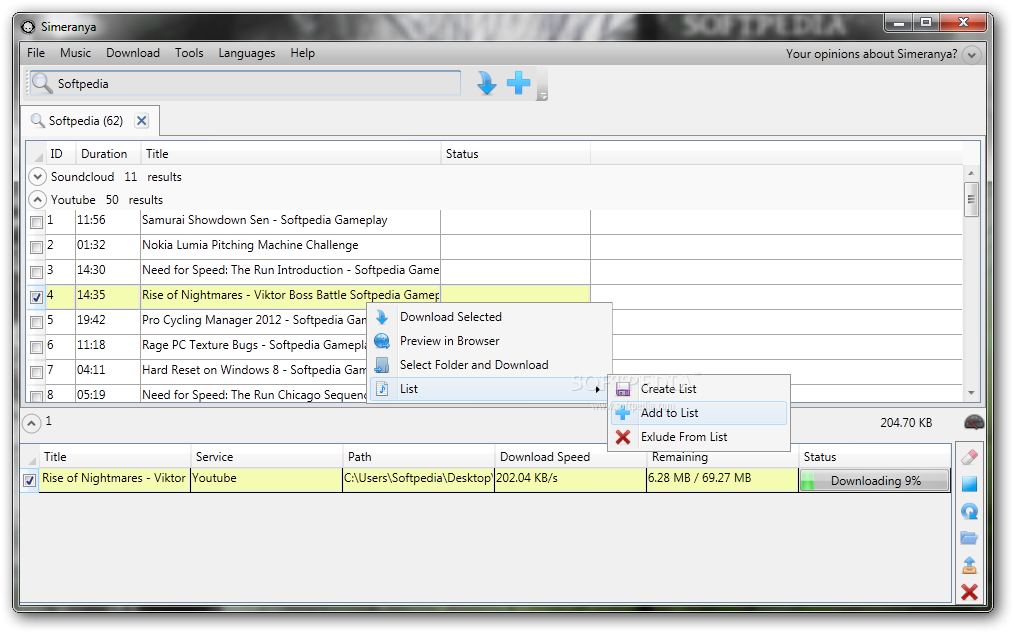Click the open folder icon in sidebar
Image resolution: width=1014 pixels, height=633 pixels.
969,538
